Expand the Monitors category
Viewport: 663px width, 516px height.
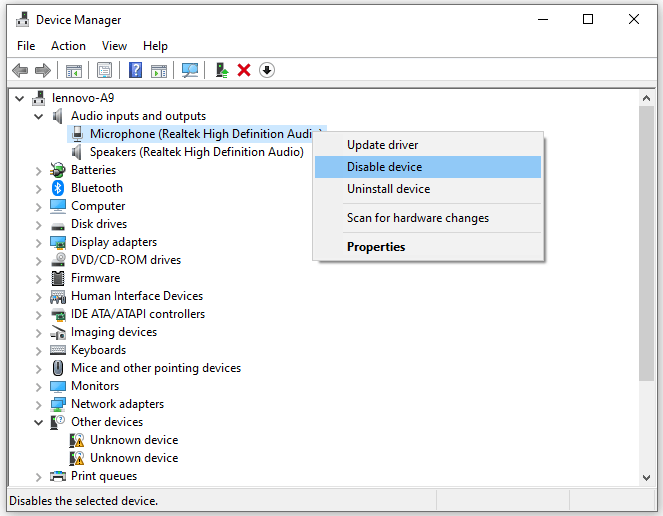[x=38, y=387]
